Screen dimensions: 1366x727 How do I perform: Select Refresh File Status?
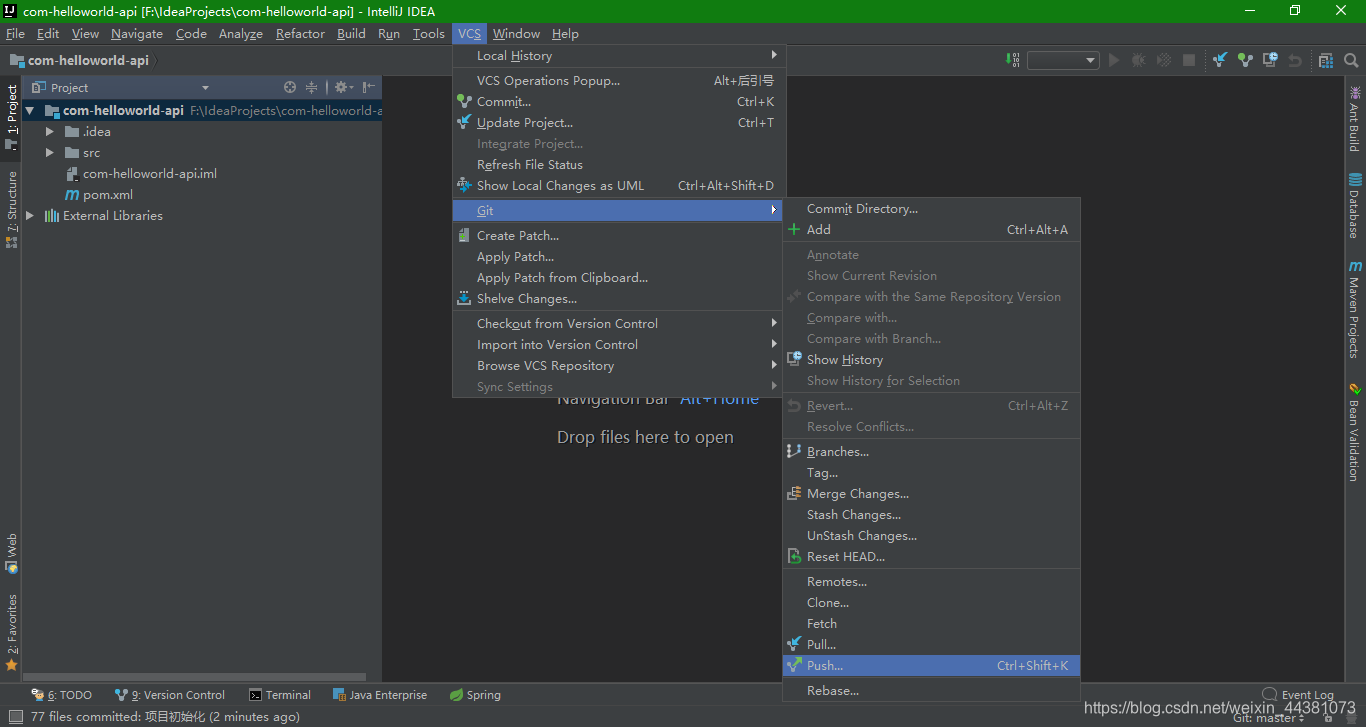pyautogui.click(x=619, y=165)
